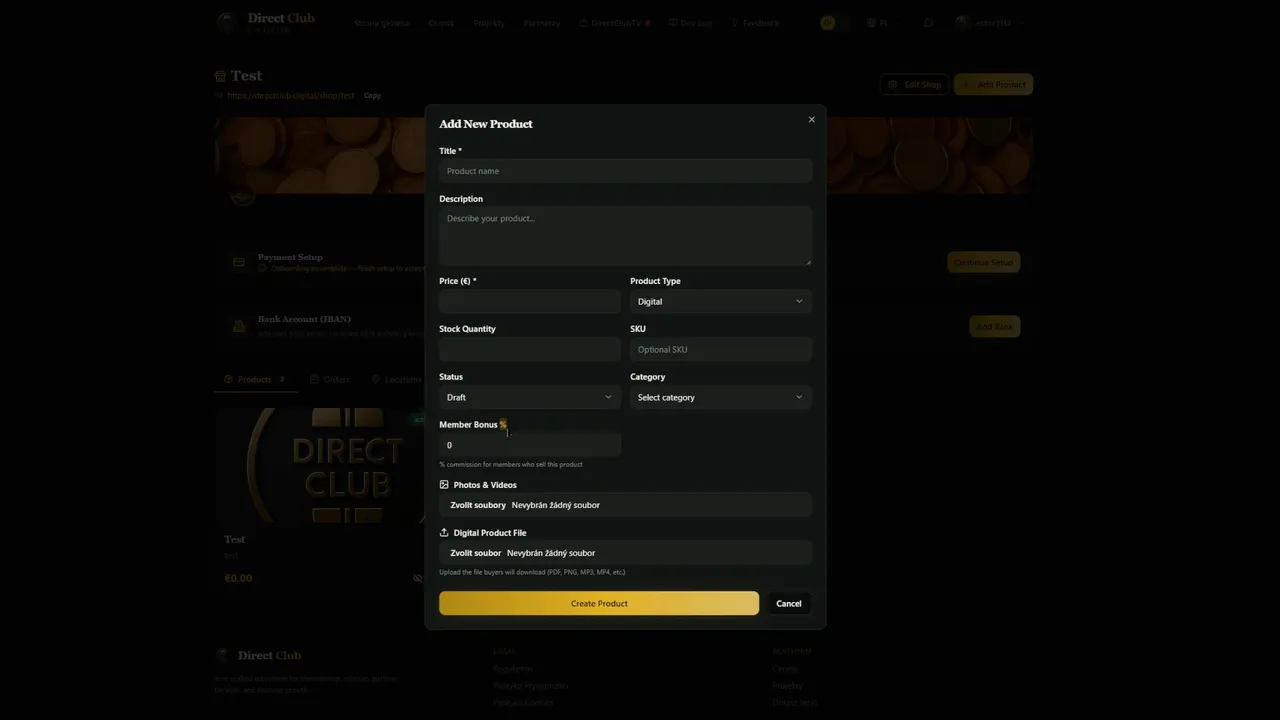Open Feedback in the top navigation
Viewport: 1280px width, 720px height.
[x=755, y=23]
